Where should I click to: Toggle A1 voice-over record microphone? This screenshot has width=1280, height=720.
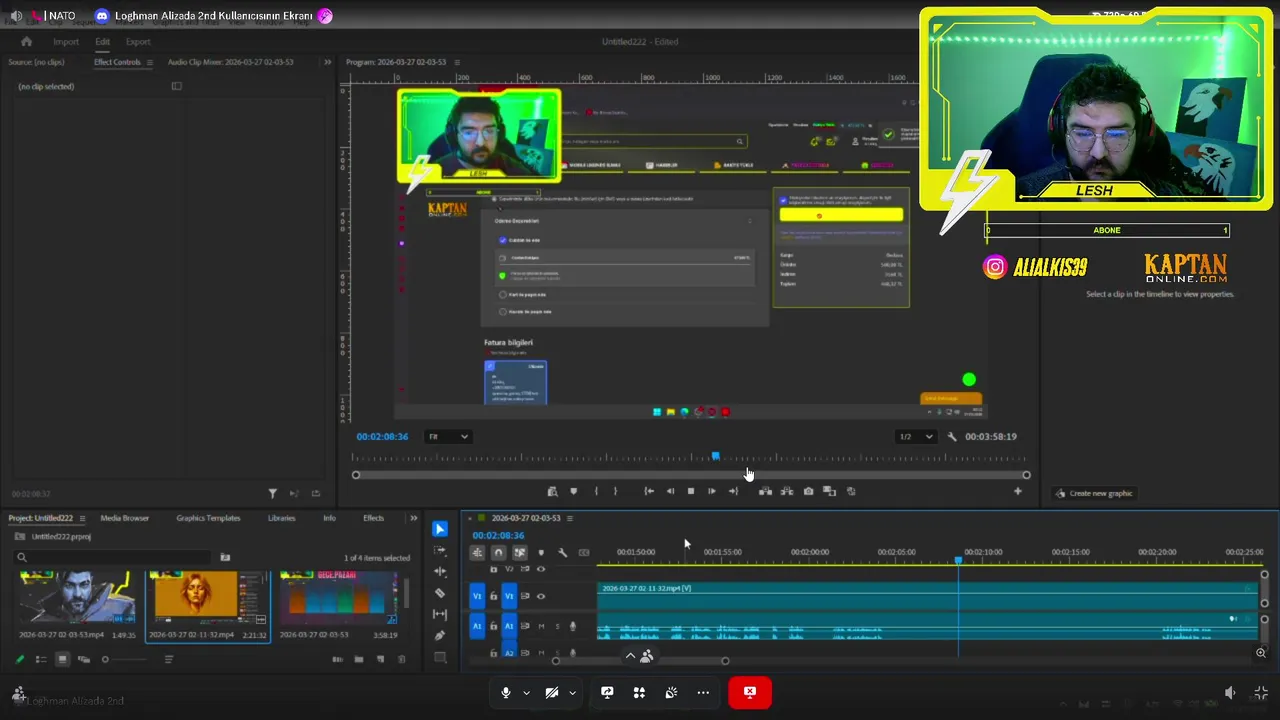pyautogui.click(x=572, y=626)
